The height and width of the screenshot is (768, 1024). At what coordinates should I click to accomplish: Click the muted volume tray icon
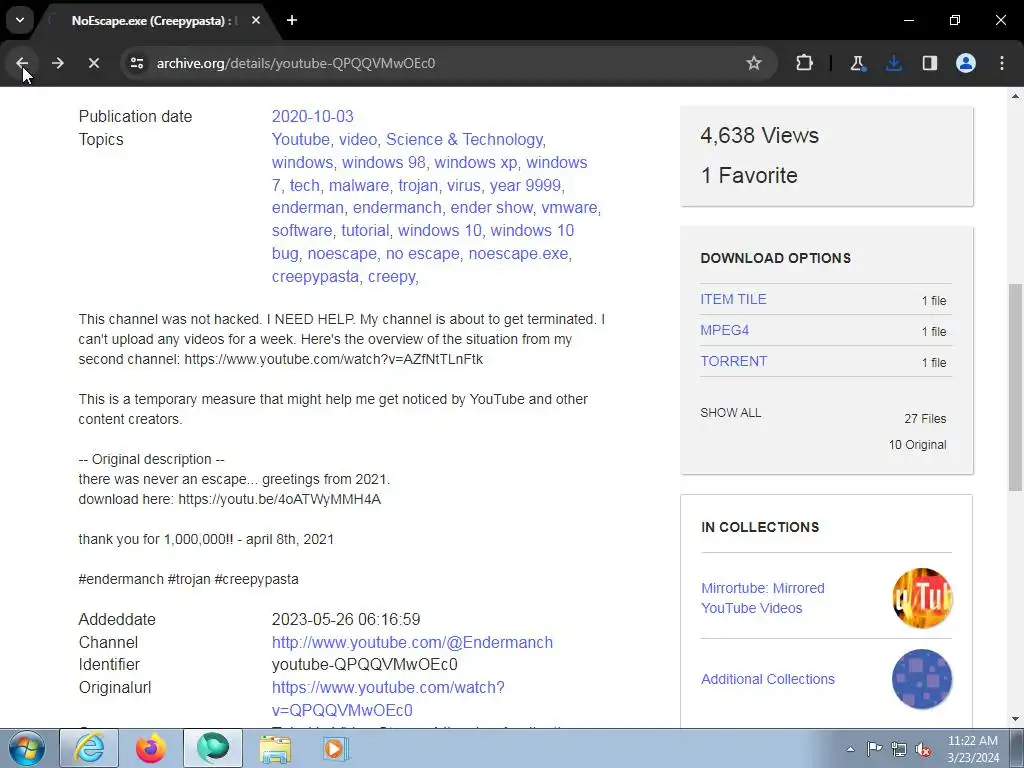(923, 749)
